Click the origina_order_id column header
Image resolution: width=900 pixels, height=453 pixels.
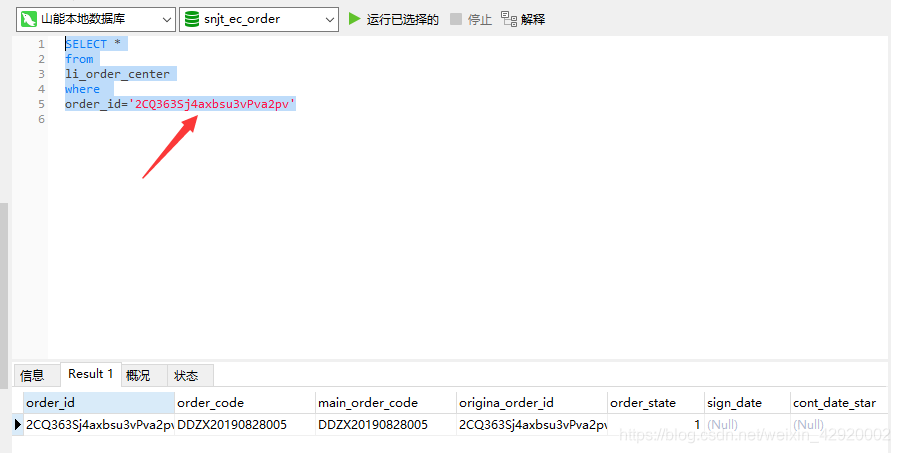click(x=532, y=402)
